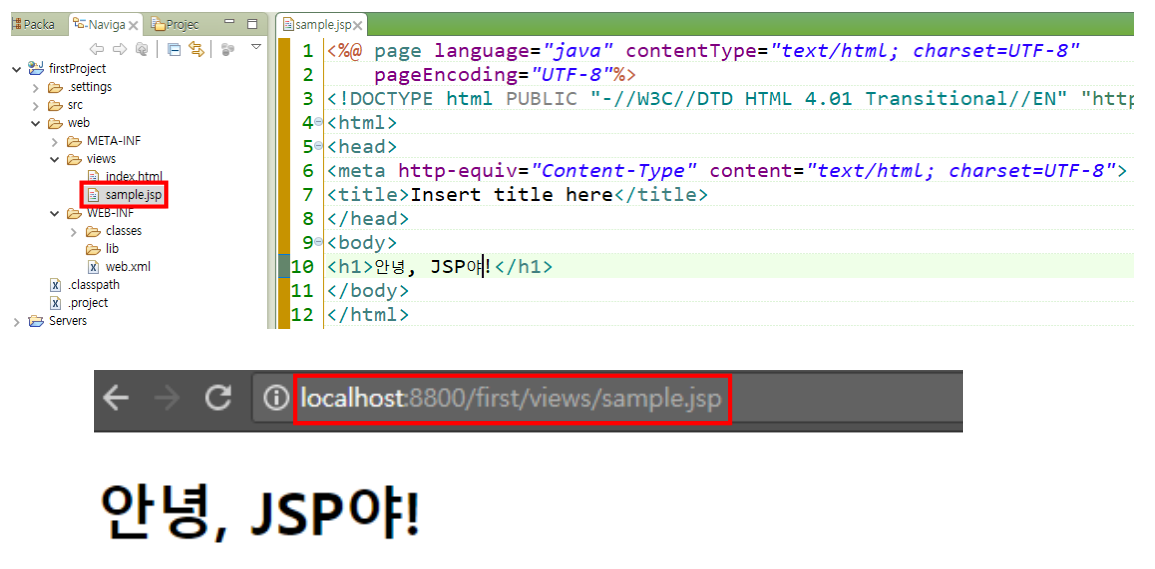Viewport: 1155px width, 569px height.
Task: Click the DOCTYPE declaration on line 3
Action: (730, 99)
